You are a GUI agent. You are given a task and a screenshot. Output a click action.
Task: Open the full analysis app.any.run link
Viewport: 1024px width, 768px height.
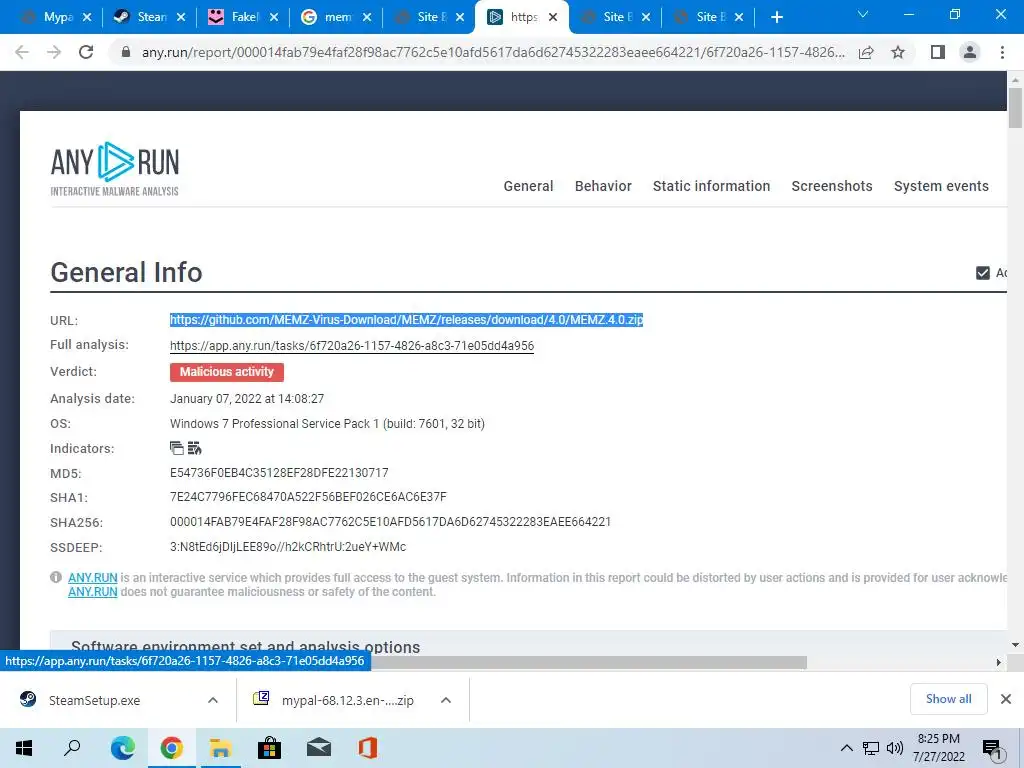click(x=352, y=345)
